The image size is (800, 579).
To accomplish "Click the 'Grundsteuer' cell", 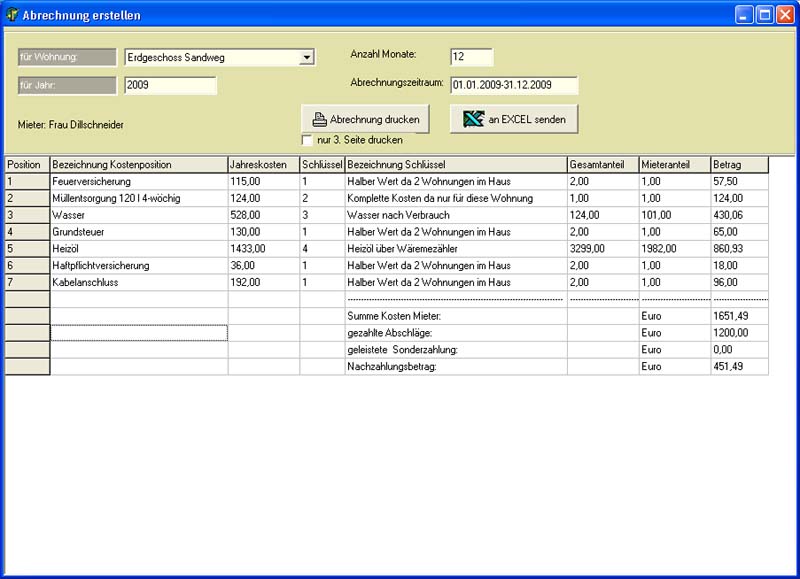I will pos(139,232).
